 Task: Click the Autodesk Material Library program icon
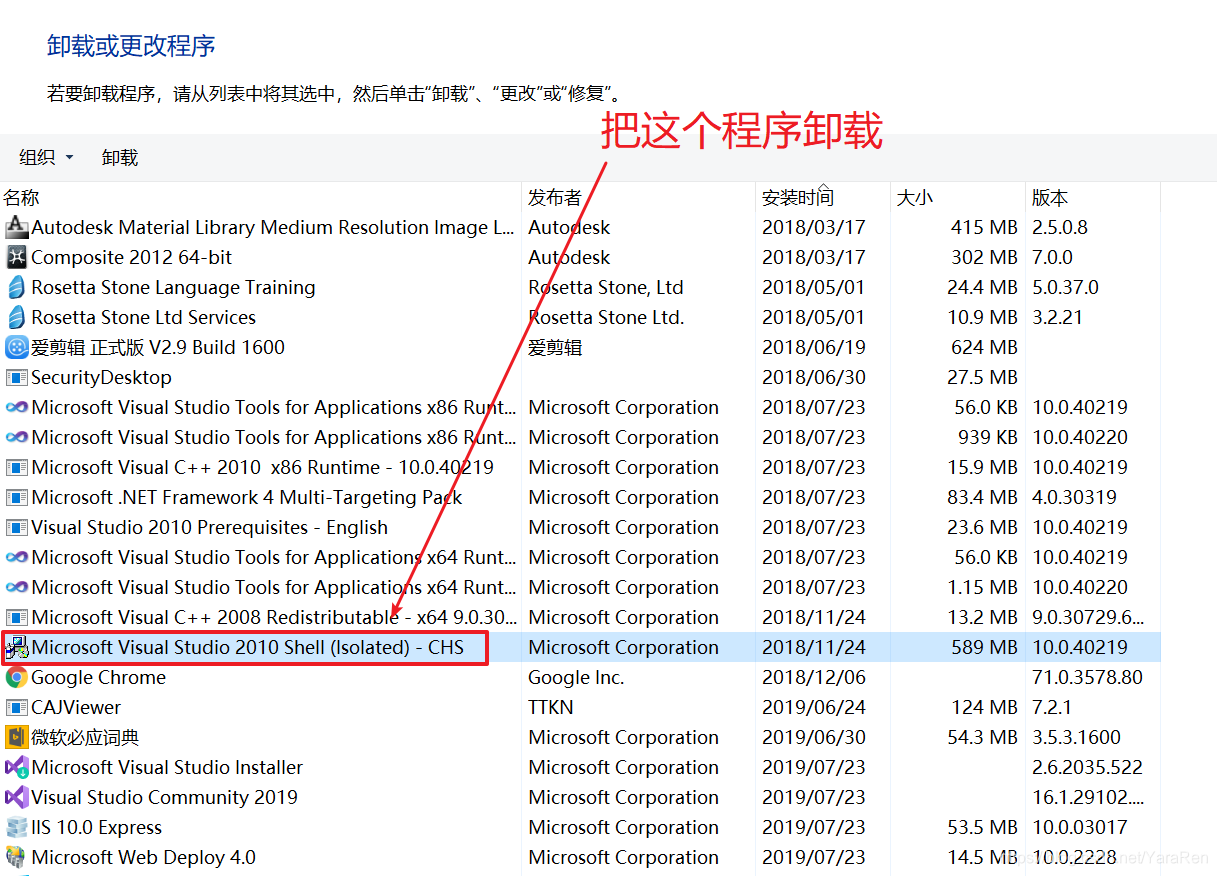pos(16,227)
